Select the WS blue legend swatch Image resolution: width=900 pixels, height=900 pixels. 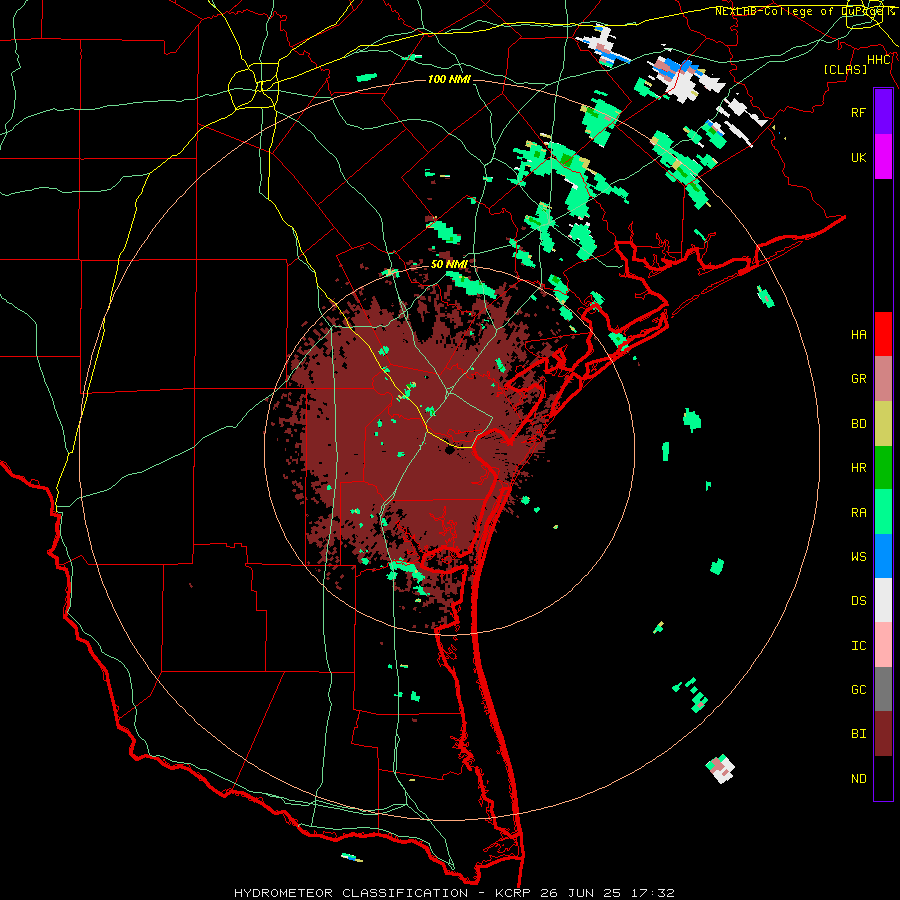[x=883, y=556]
